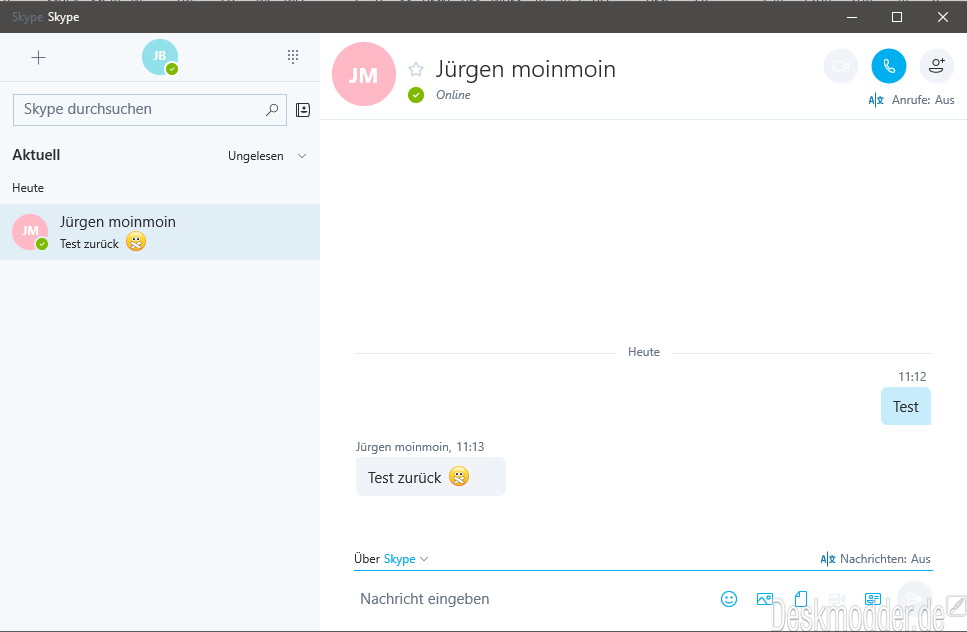The width and height of the screenshot is (967, 632).
Task: Maximize the Skype window
Action: pos(897,17)
